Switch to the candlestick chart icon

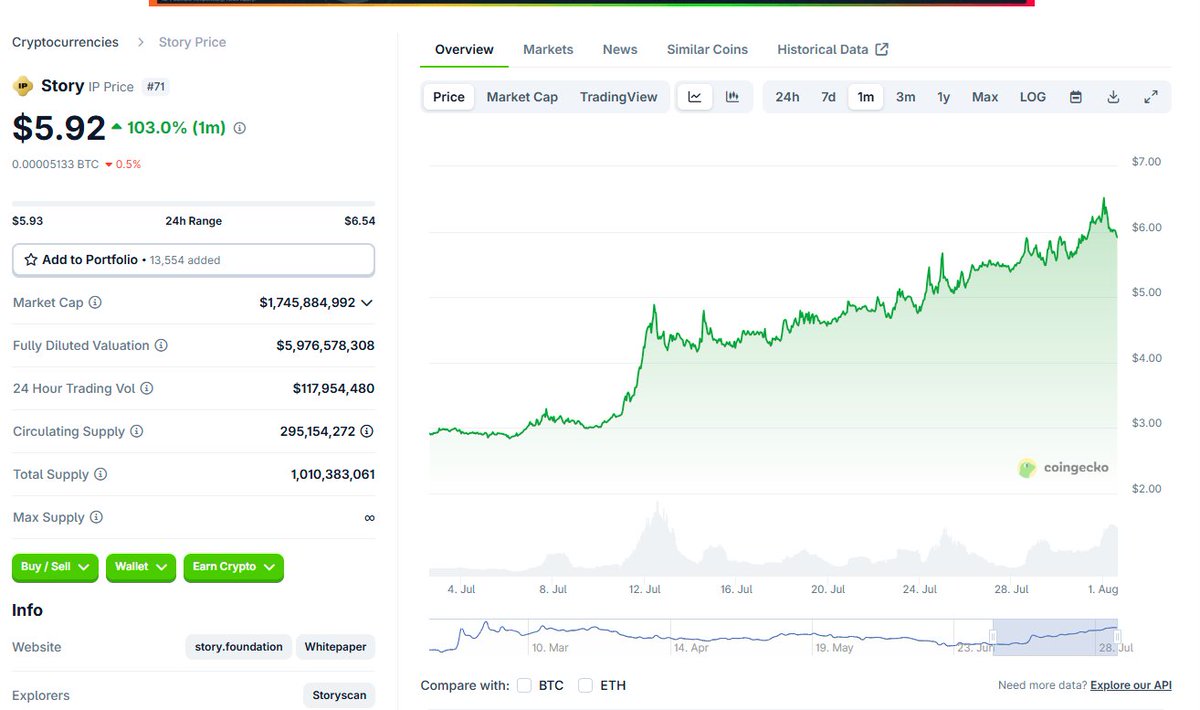732,97
